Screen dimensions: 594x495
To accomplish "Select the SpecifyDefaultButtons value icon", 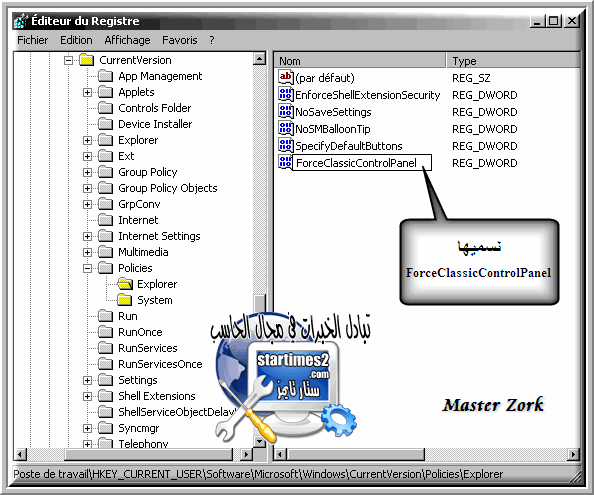I will tap(286, 145).
